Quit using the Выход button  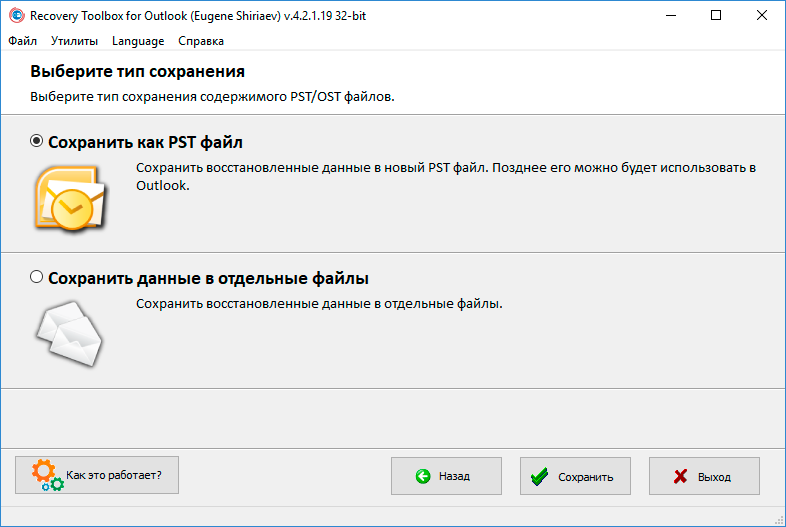pyautogui.click(x=704, y=476)
